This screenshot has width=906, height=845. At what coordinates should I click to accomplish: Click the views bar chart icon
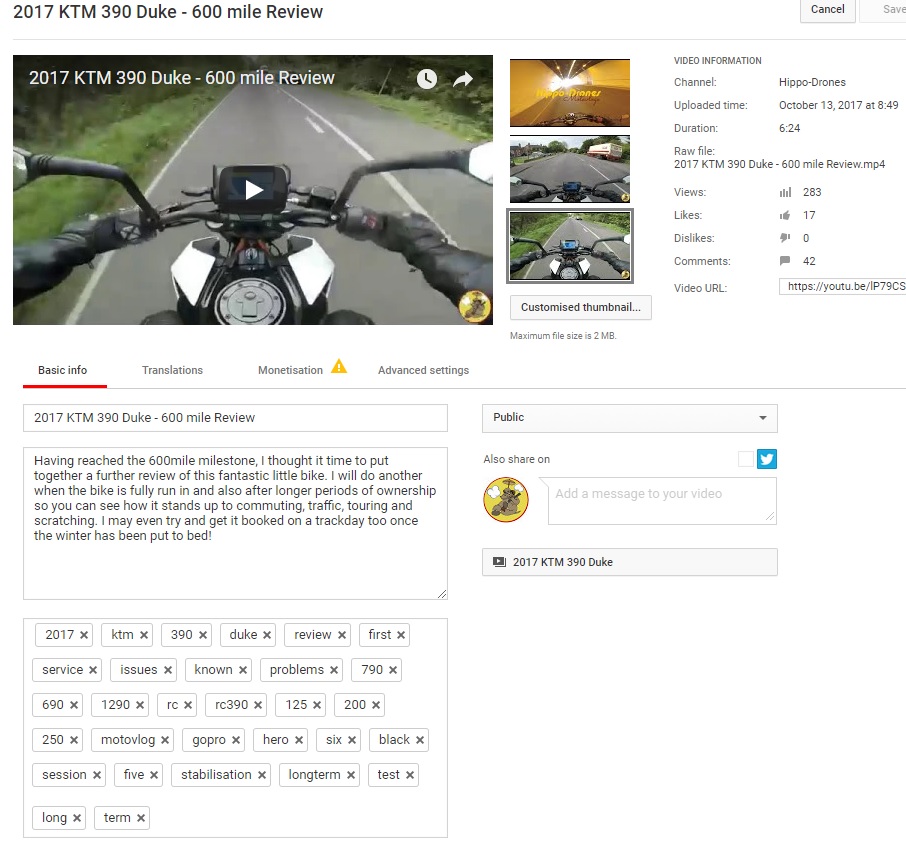(x=785, y=192)
